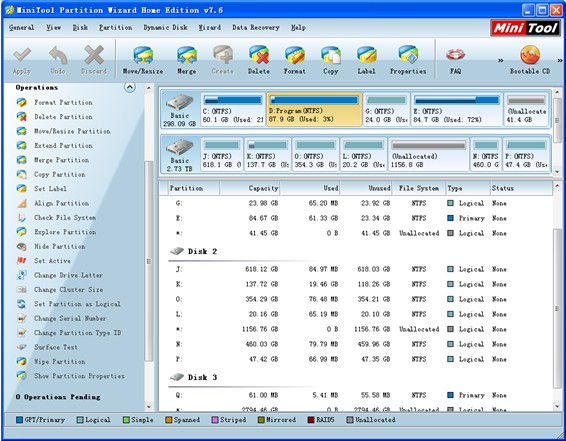
Task: Open the Disk menu
Action: click(x=80, y=27)
